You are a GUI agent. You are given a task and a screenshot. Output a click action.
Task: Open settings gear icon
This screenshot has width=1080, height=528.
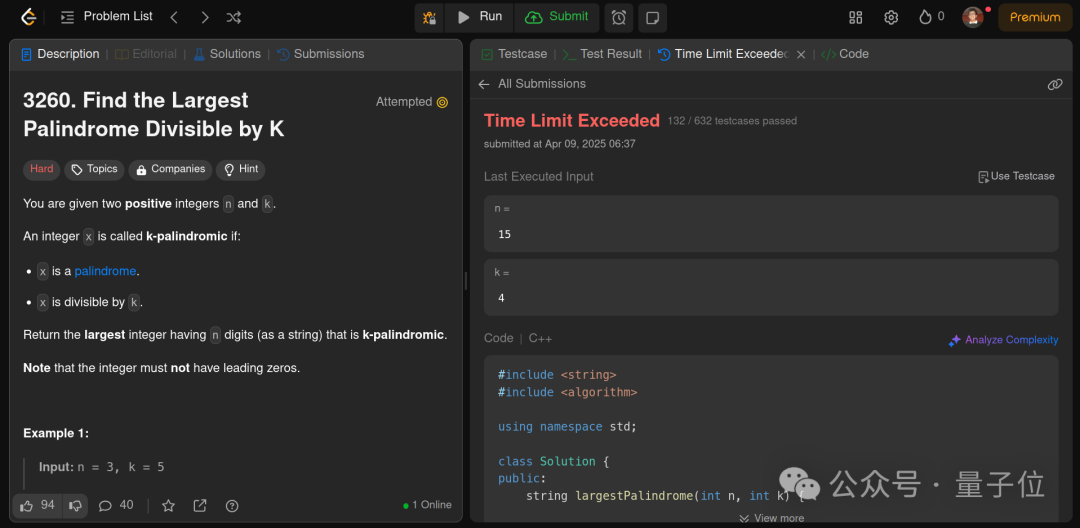pos(891,17)
